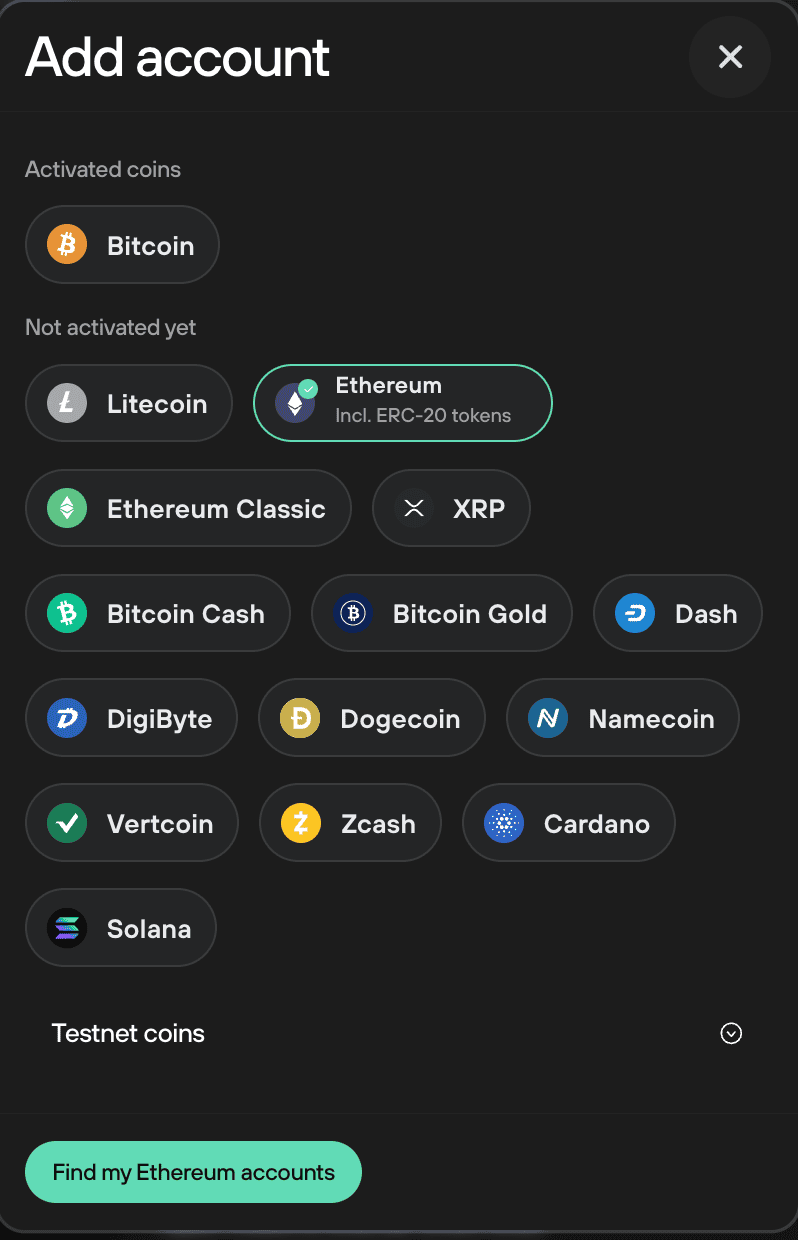The height and width of the screenshot is (1240, 798).
Task: Deselect the checked Ethereum coin chip
Action: click(x=403, y=403)
